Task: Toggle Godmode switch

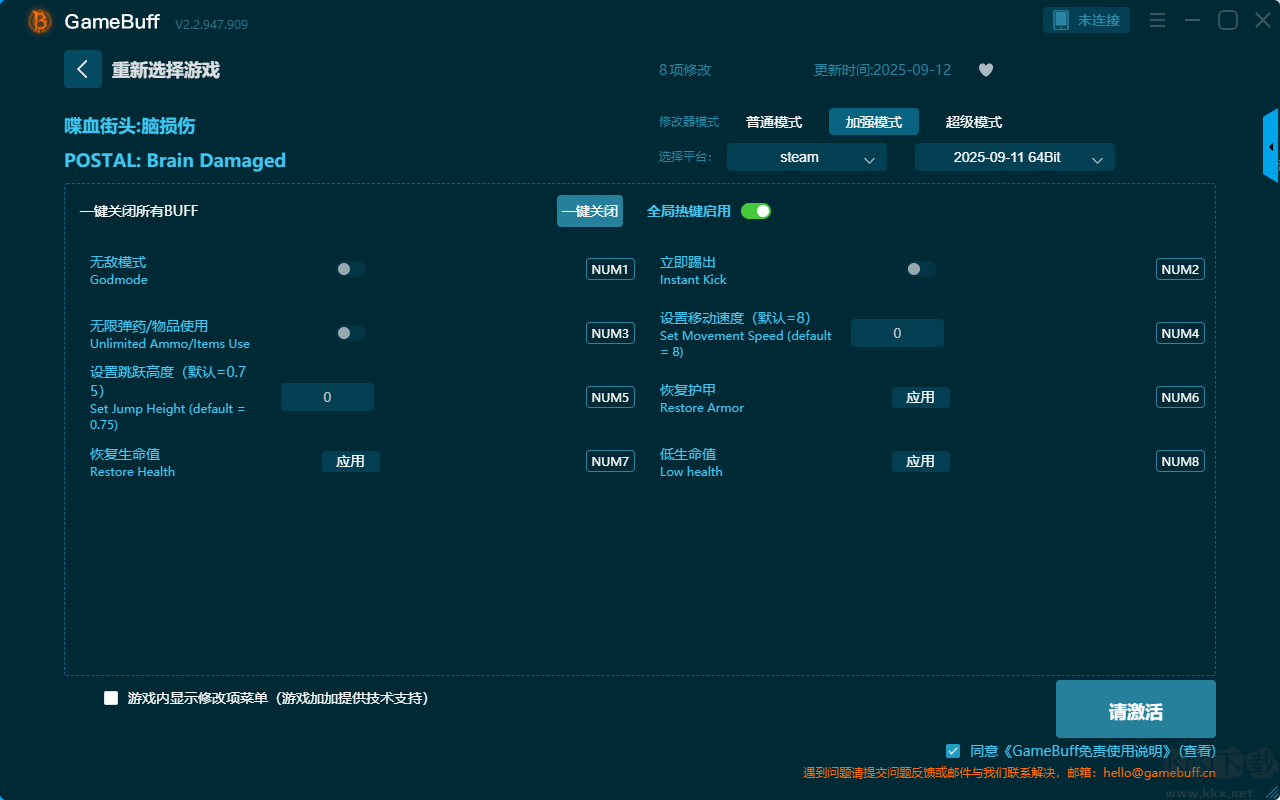Action: (351, 269)
